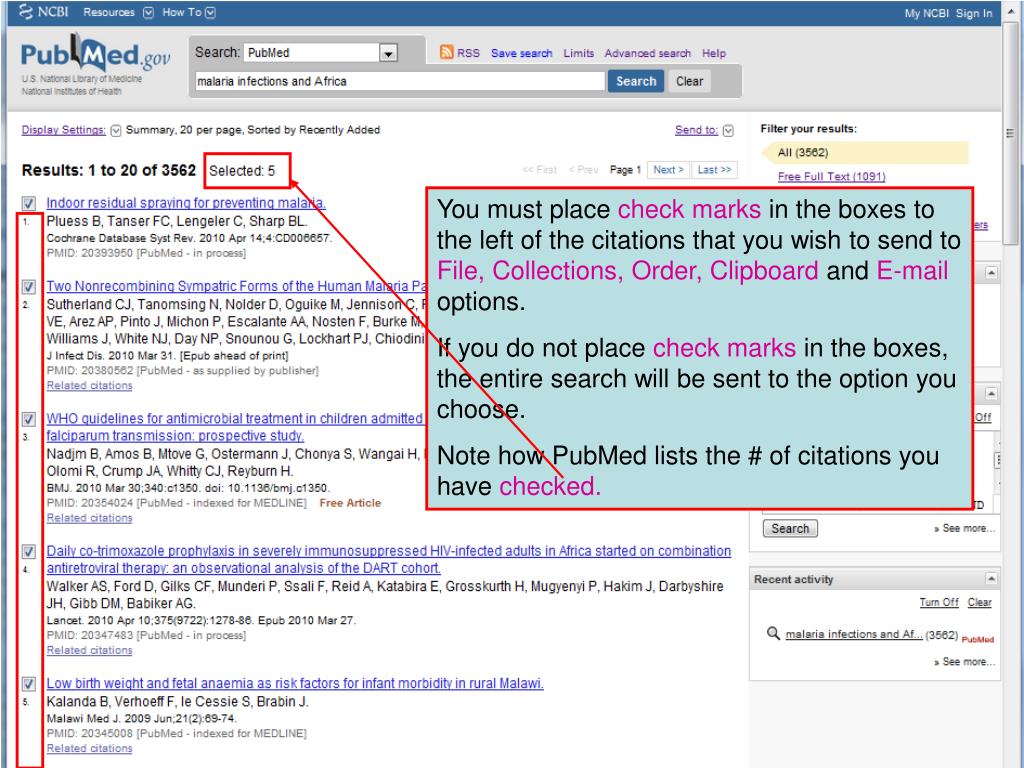Open Related citations for PMID 20345008

89,749
